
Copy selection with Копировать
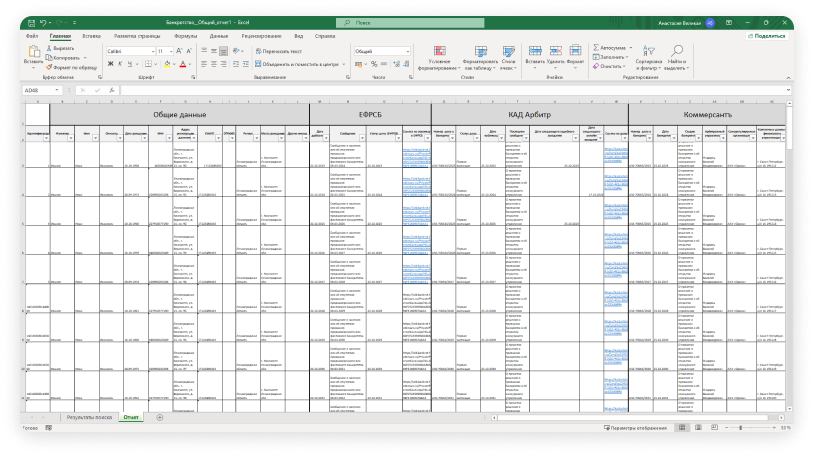pos(63,58)
